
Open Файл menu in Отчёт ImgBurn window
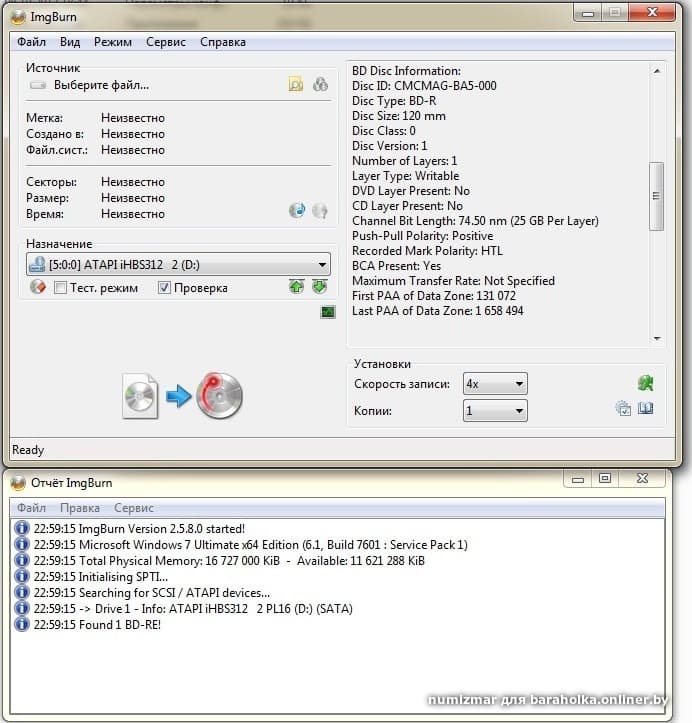click(x=31, y=508)
